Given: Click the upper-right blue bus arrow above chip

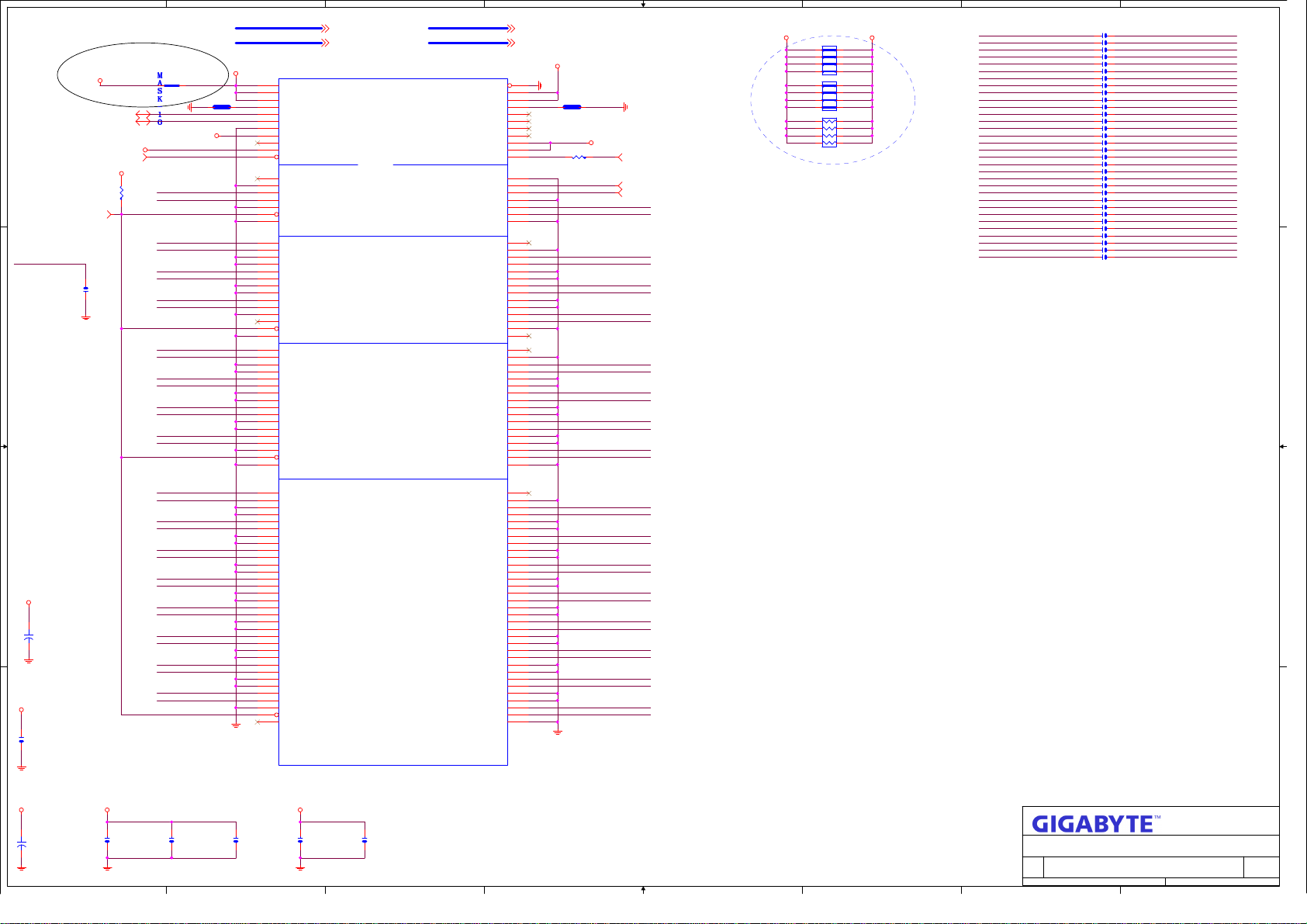Looking at the screenshot, I should (x=471, y=29).
